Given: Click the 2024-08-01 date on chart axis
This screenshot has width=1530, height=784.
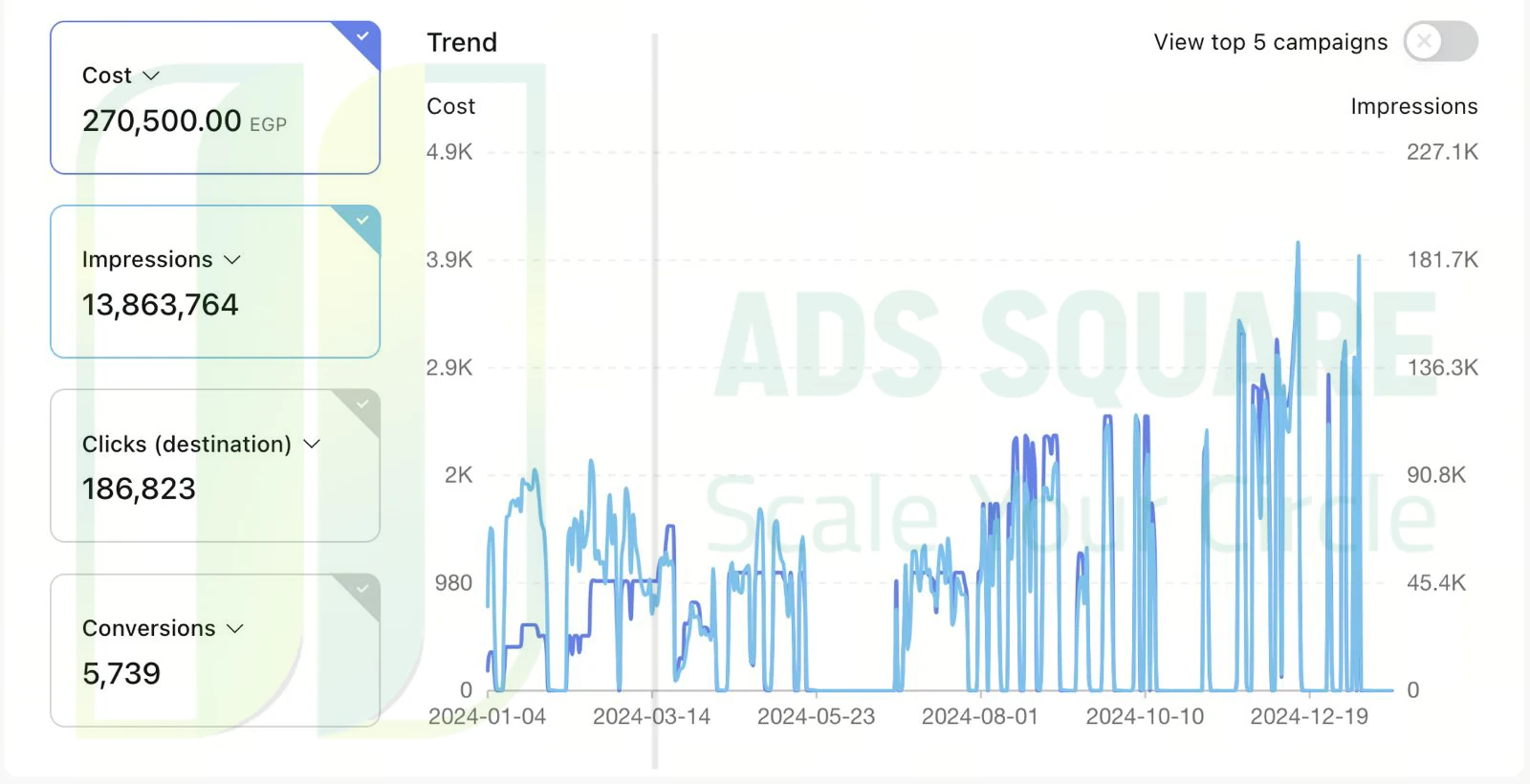Looking at the screenshot, I should pyautogui.click(x=980, y=717).
